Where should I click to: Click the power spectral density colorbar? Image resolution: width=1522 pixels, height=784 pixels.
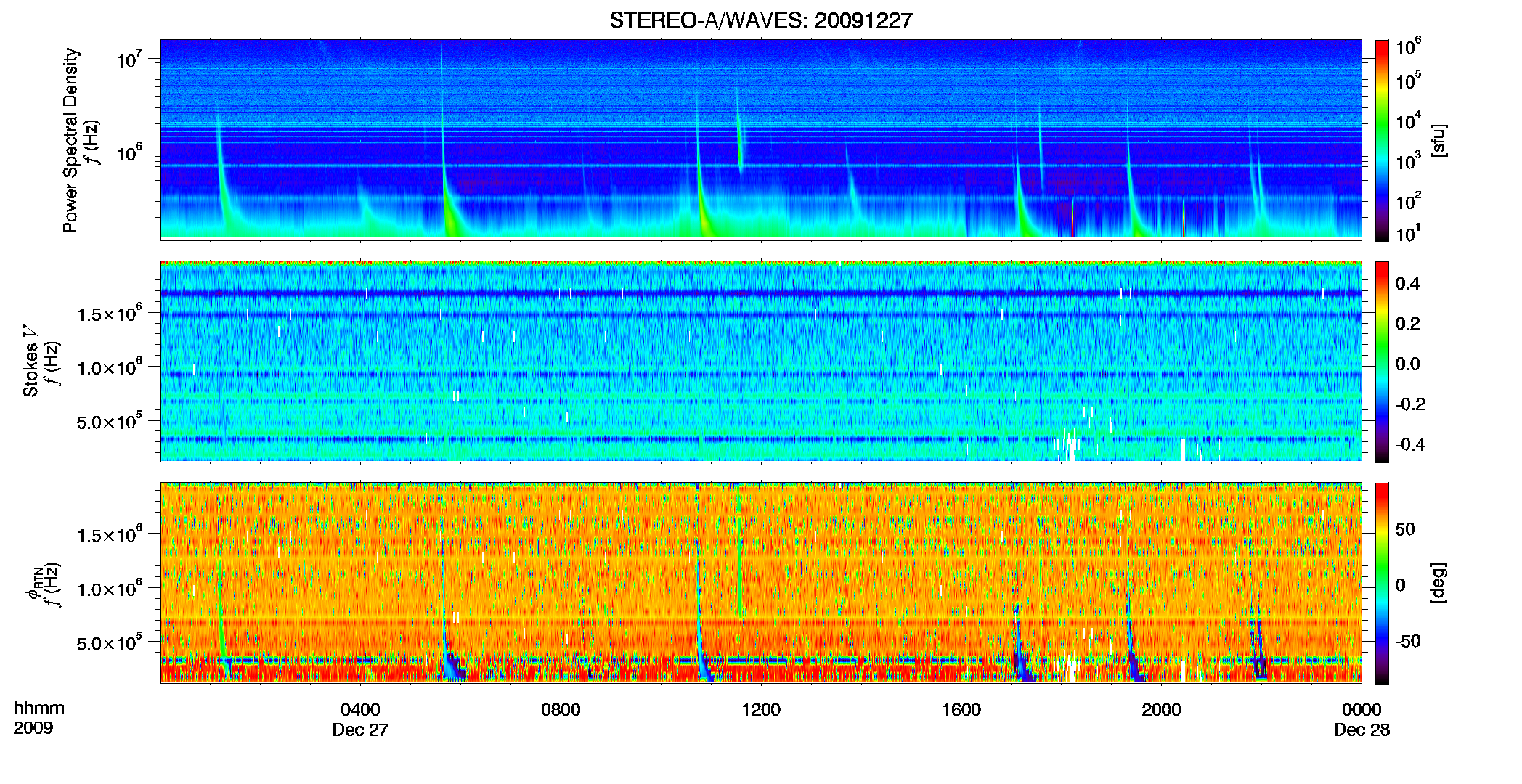coord(1382,140)
